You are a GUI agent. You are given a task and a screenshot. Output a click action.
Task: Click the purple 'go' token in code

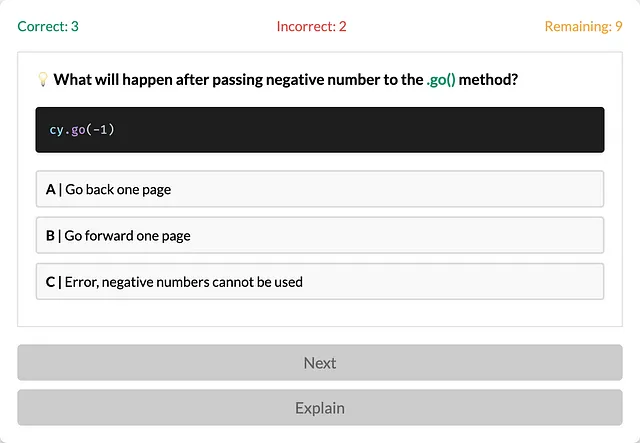(78, 130)
